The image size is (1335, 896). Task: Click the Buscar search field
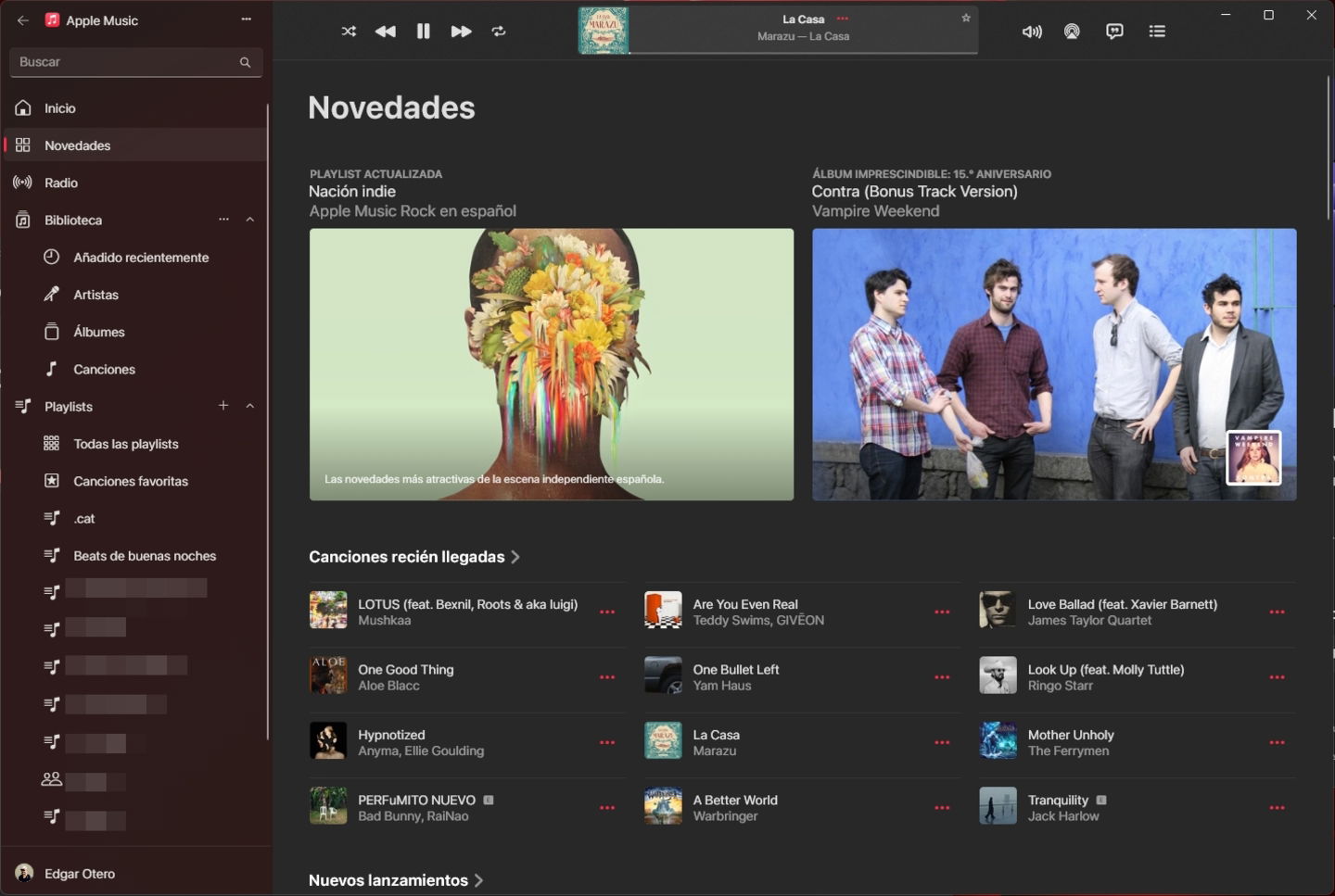pos(135,62)
